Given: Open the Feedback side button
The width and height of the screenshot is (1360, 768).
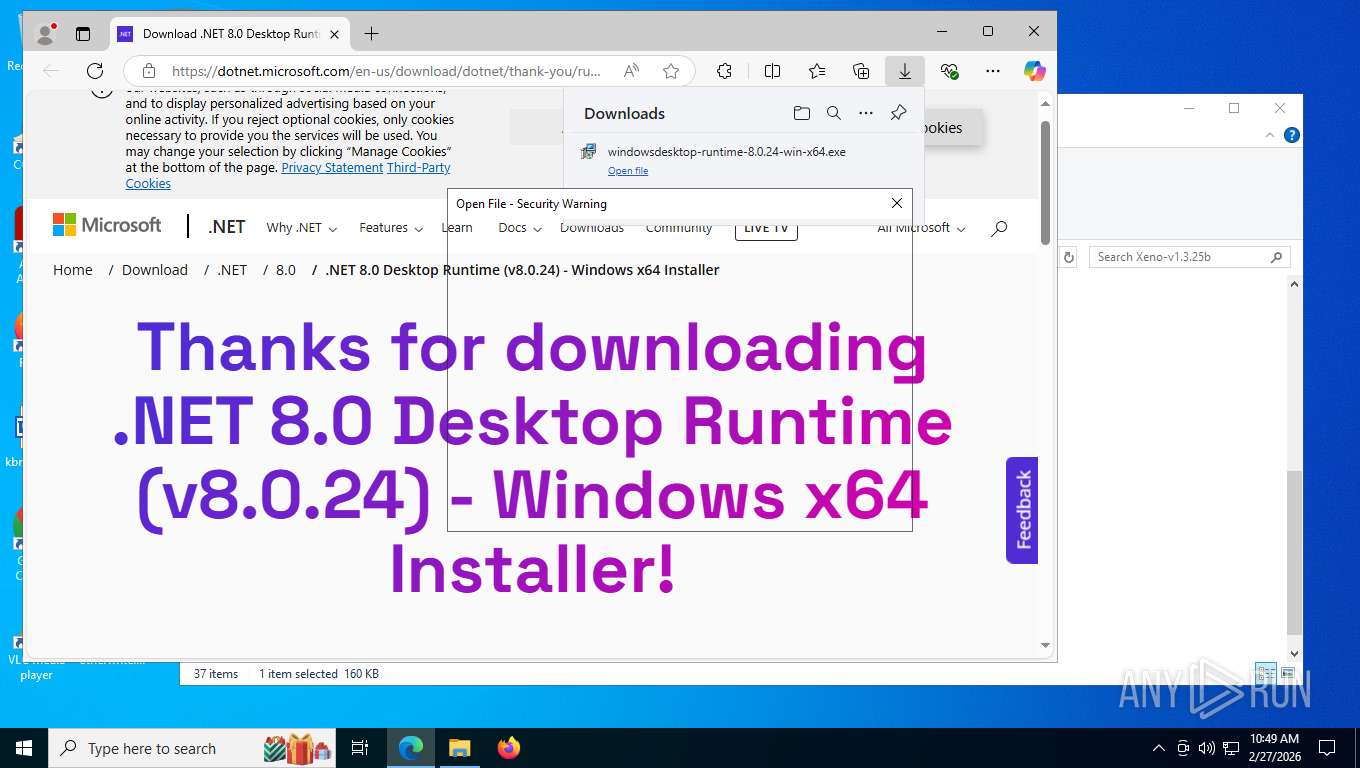Looking at the screenshot, I should pyautogui.click(x=1022, y=510).
